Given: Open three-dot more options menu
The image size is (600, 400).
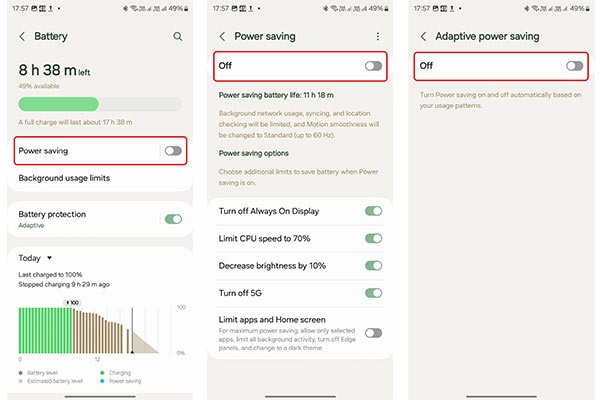Looking at the screenshot, I should point(377,36).
